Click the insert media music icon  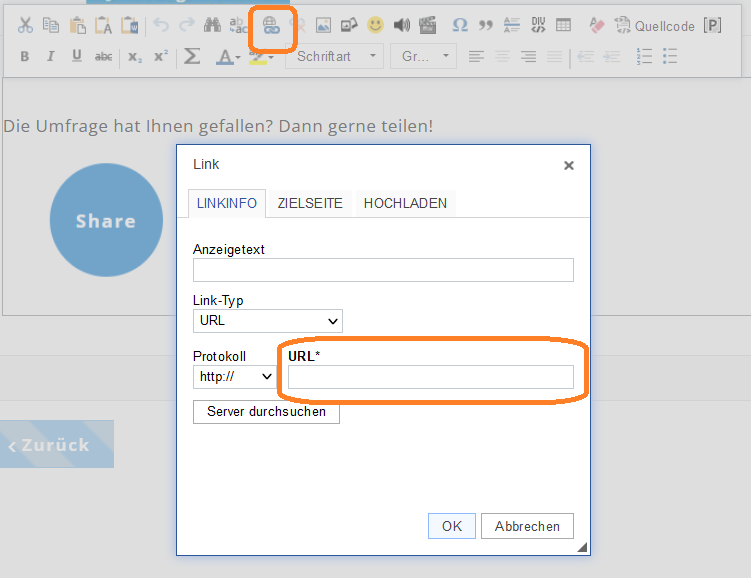click(349, 25)
